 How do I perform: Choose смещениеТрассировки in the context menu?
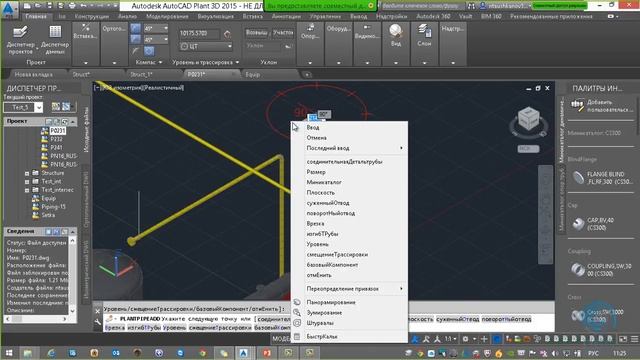(x=337, y=254)
